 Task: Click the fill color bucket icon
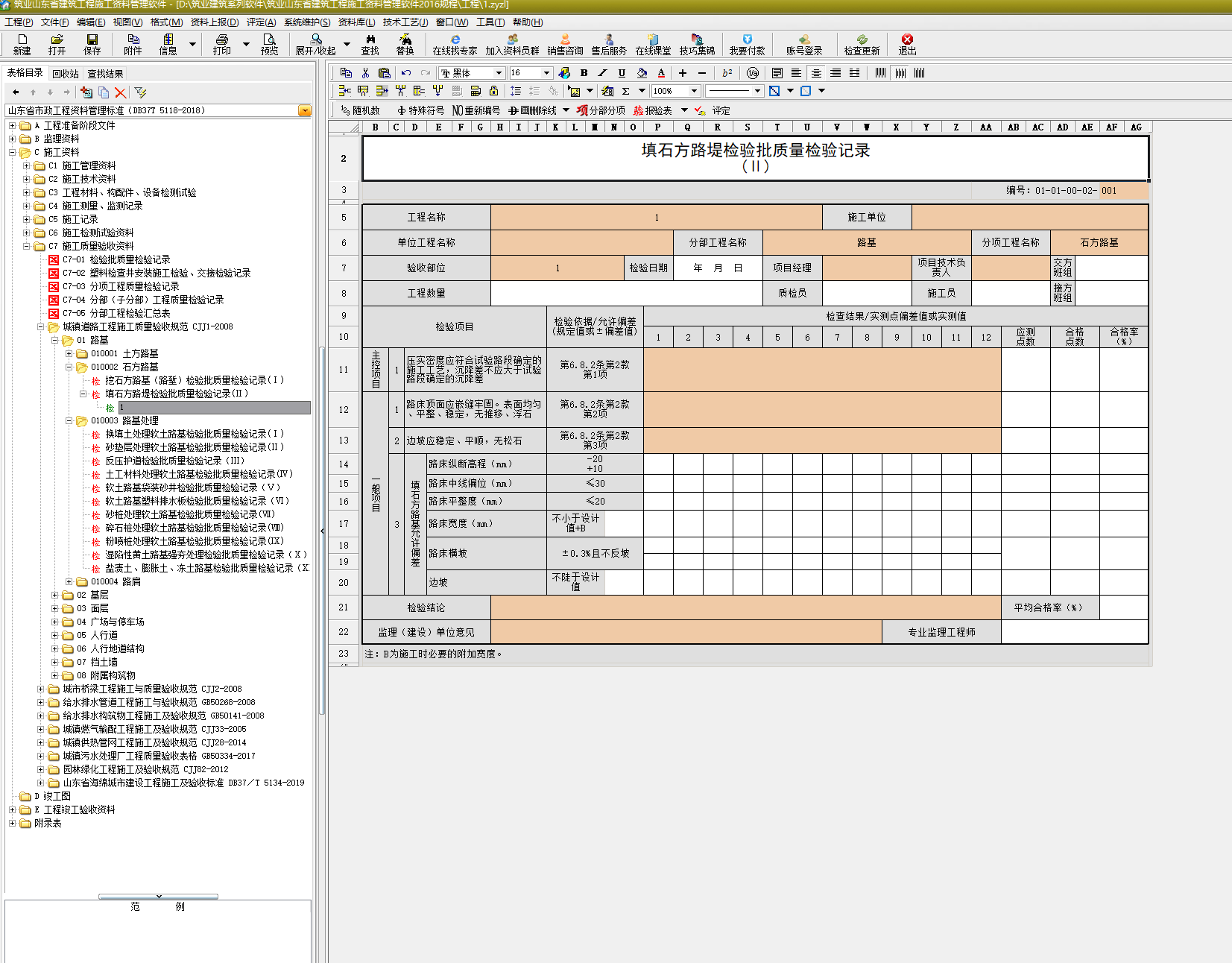tap(642, 72)
